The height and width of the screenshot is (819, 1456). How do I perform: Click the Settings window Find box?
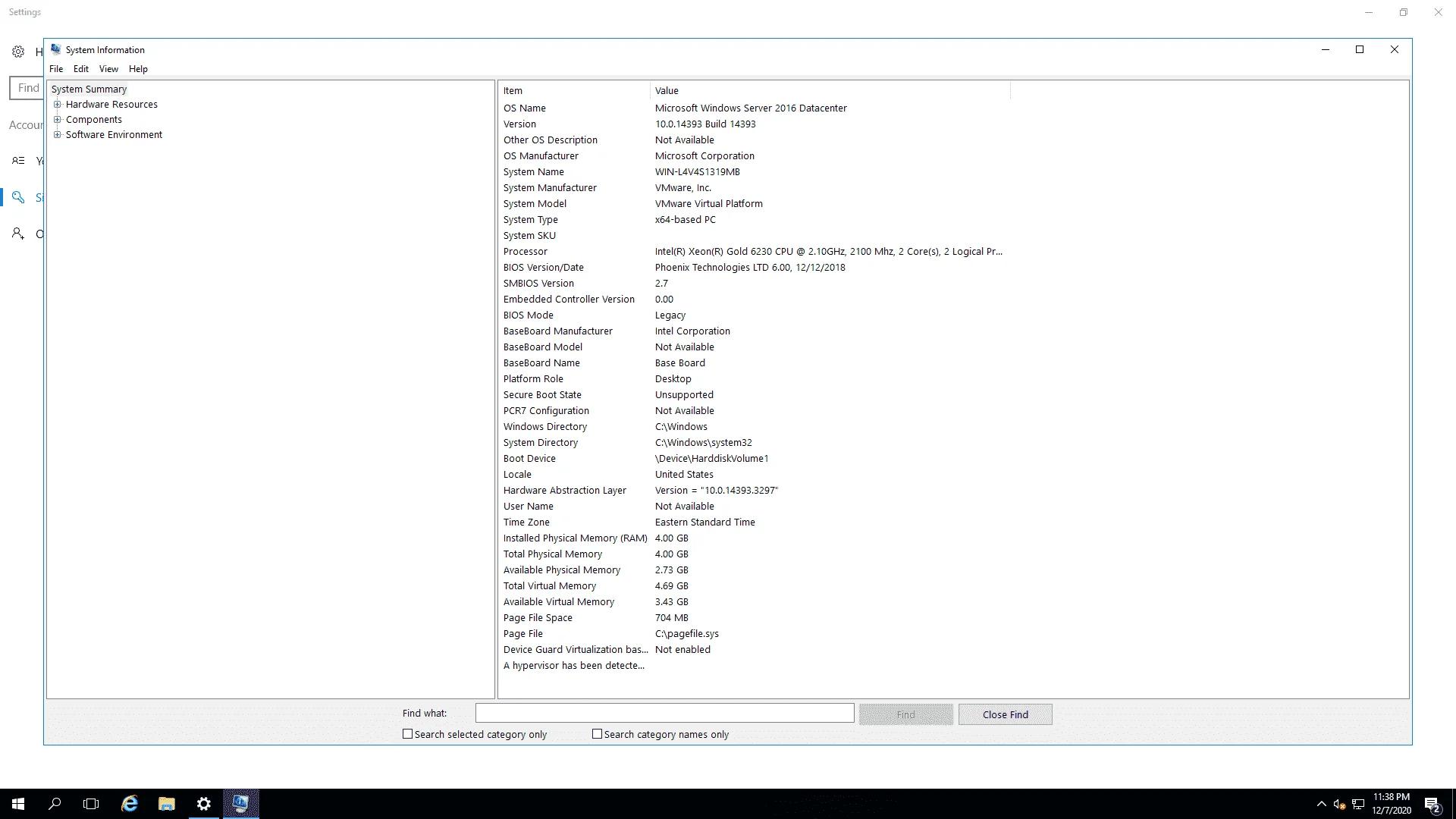click(x=27, y=88)
